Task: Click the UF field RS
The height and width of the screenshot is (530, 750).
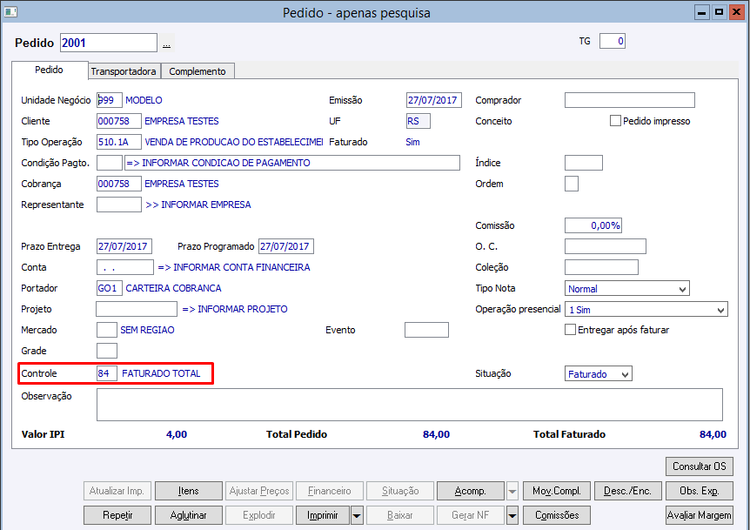Action: [418, 121]
